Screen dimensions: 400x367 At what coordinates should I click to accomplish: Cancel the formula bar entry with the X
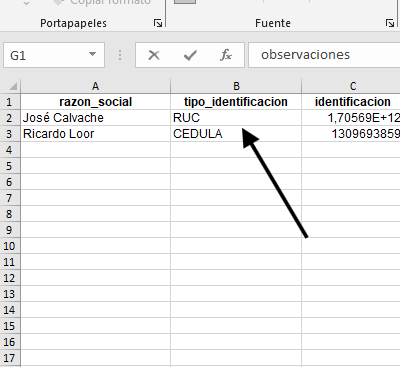pos(154,55)
